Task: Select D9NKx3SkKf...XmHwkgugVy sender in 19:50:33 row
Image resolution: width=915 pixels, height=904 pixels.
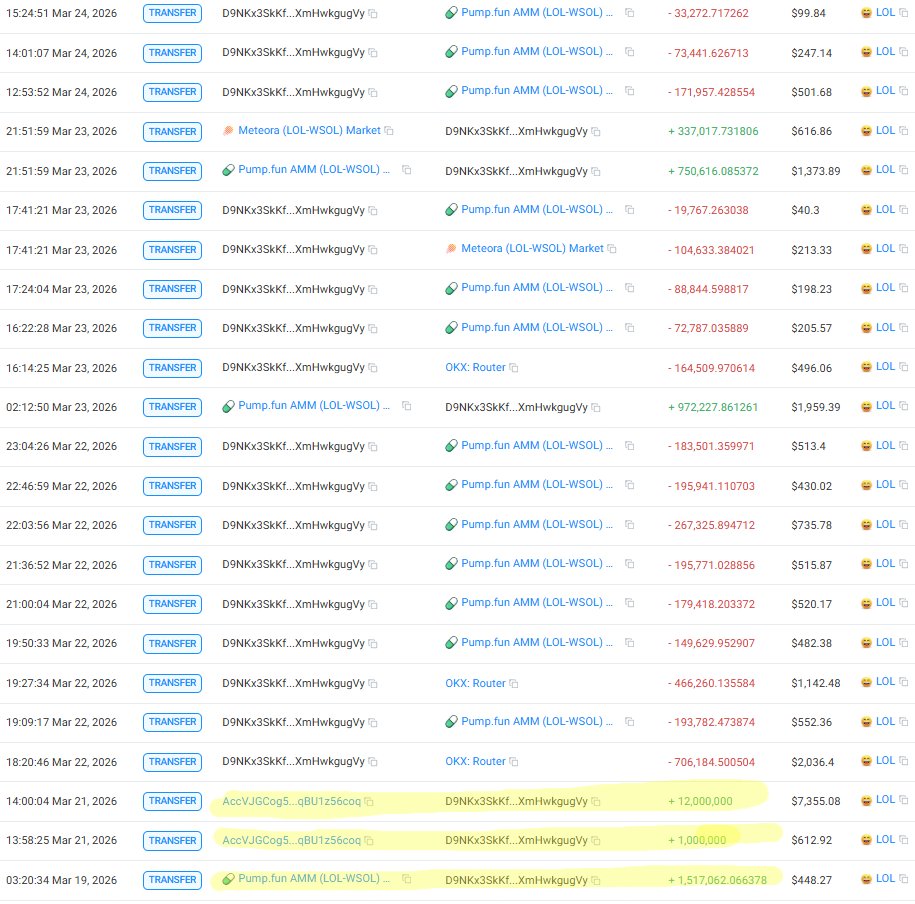Action: [x=293, y=644]
